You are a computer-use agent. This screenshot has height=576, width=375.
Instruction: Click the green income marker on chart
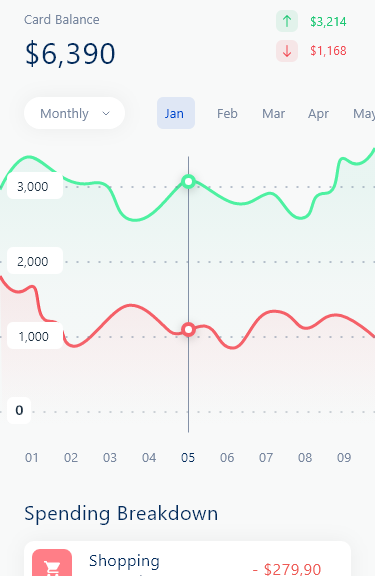(188, 181)
